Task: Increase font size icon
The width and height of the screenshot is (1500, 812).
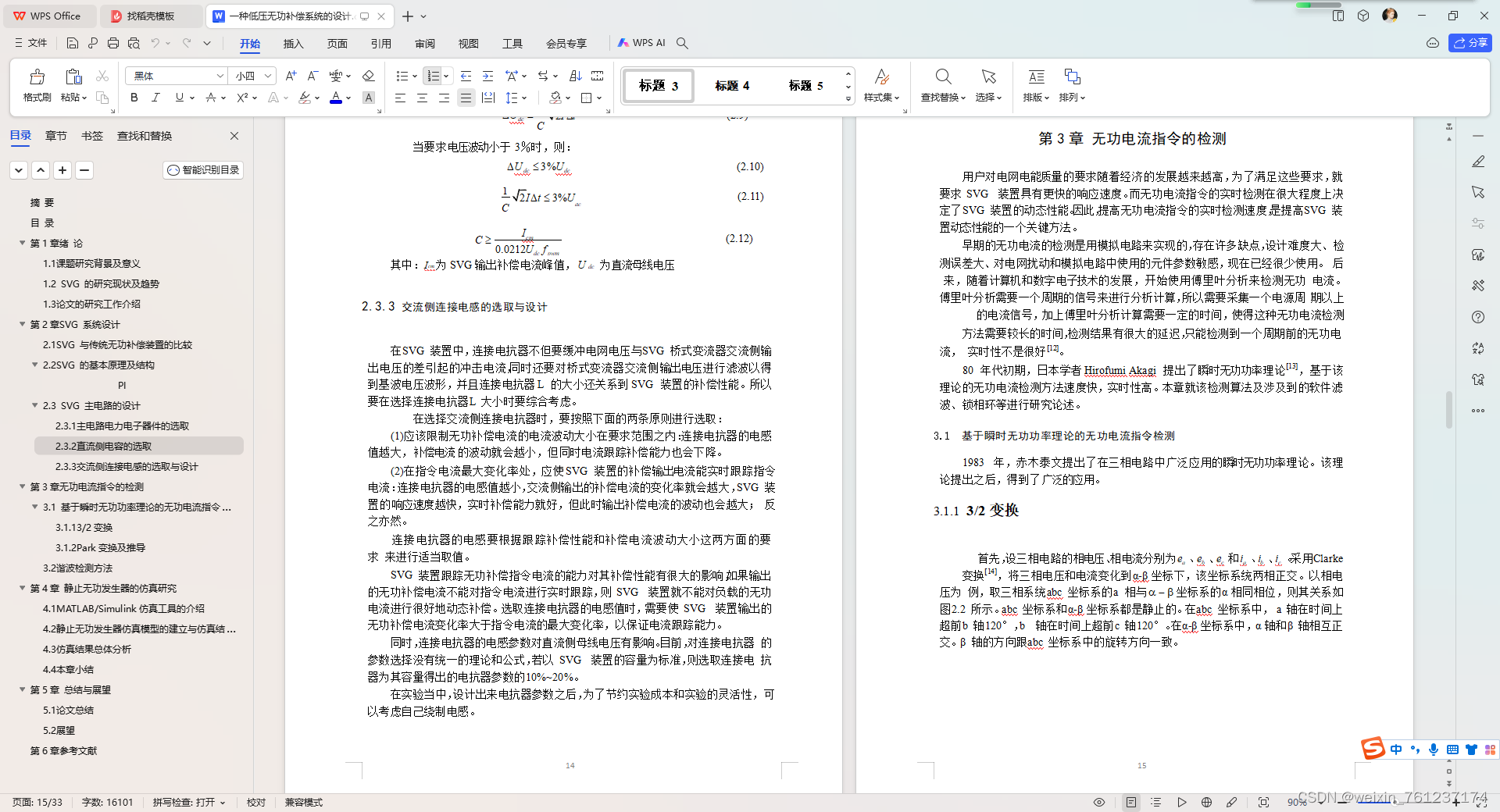Action: [291, 76]
